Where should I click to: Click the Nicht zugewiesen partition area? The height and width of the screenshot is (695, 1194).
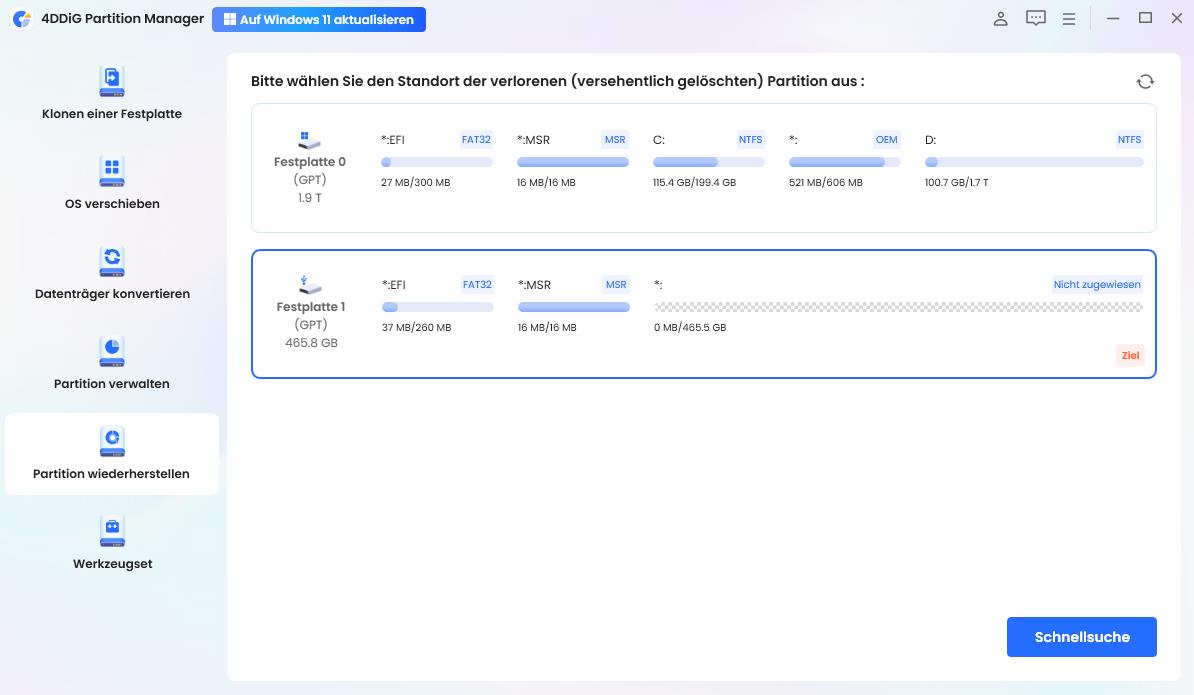(x=898, y=307)
